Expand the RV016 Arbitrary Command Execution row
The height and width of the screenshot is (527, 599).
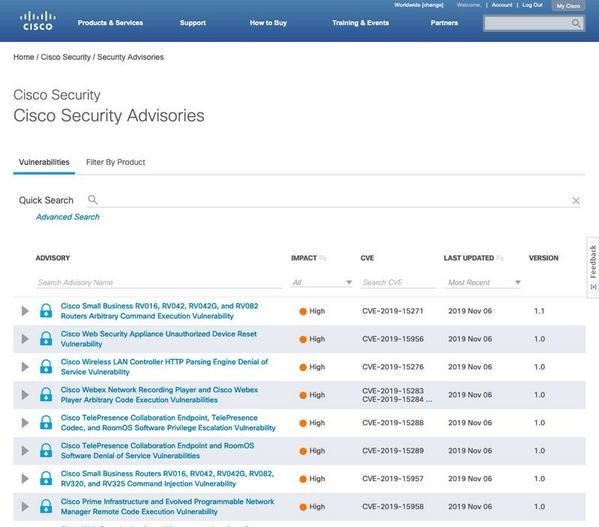point(25,311)
